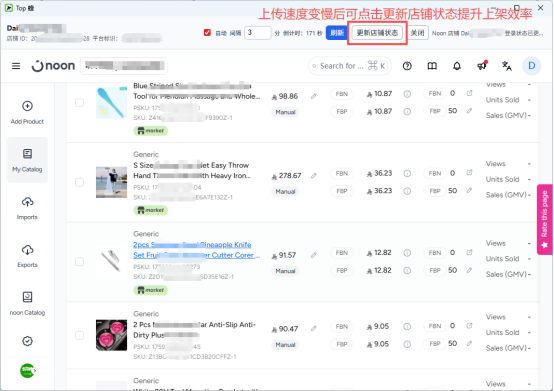Open FBN stock external link in 98.86 row

click(x=469, y=93)
